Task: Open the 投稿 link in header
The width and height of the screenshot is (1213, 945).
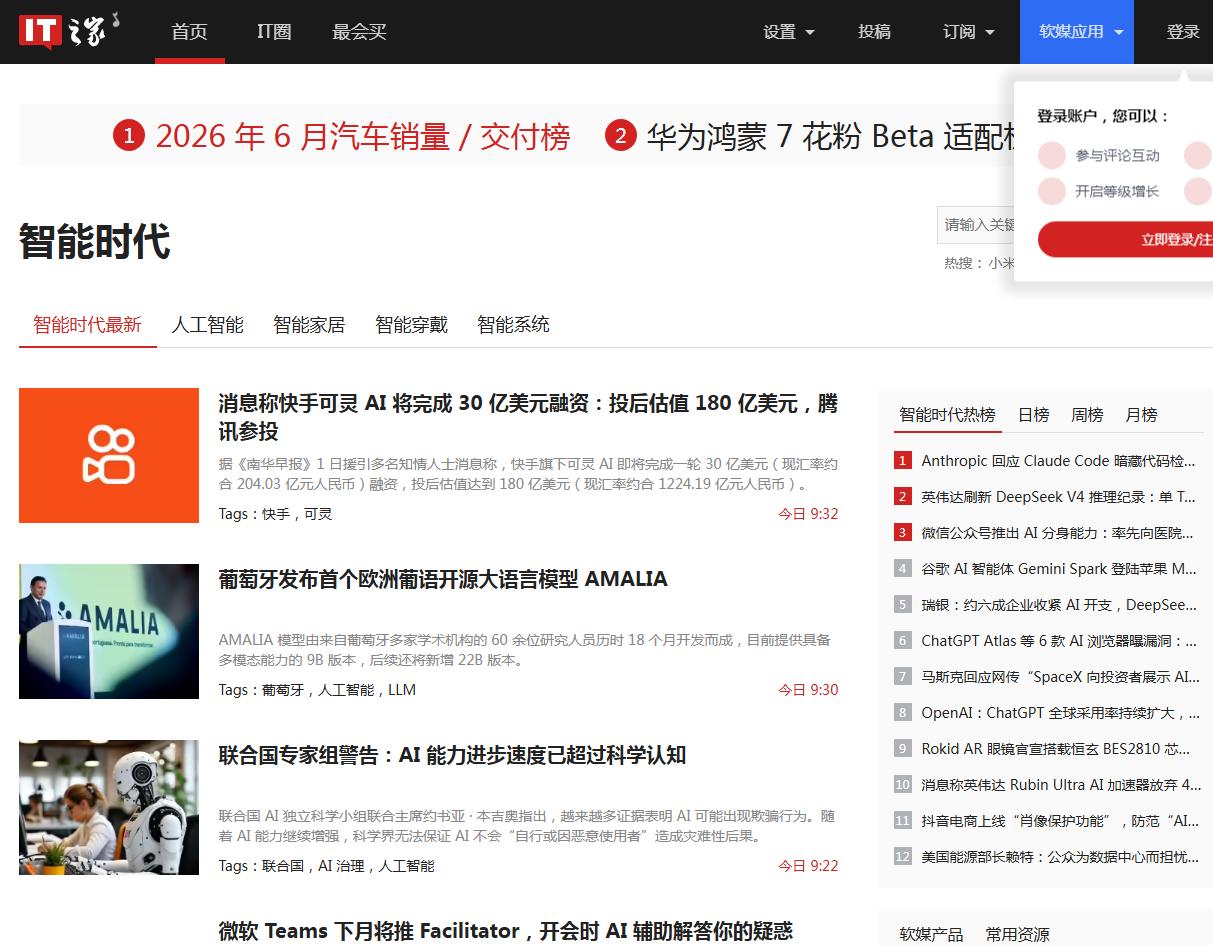Action: 874,32
